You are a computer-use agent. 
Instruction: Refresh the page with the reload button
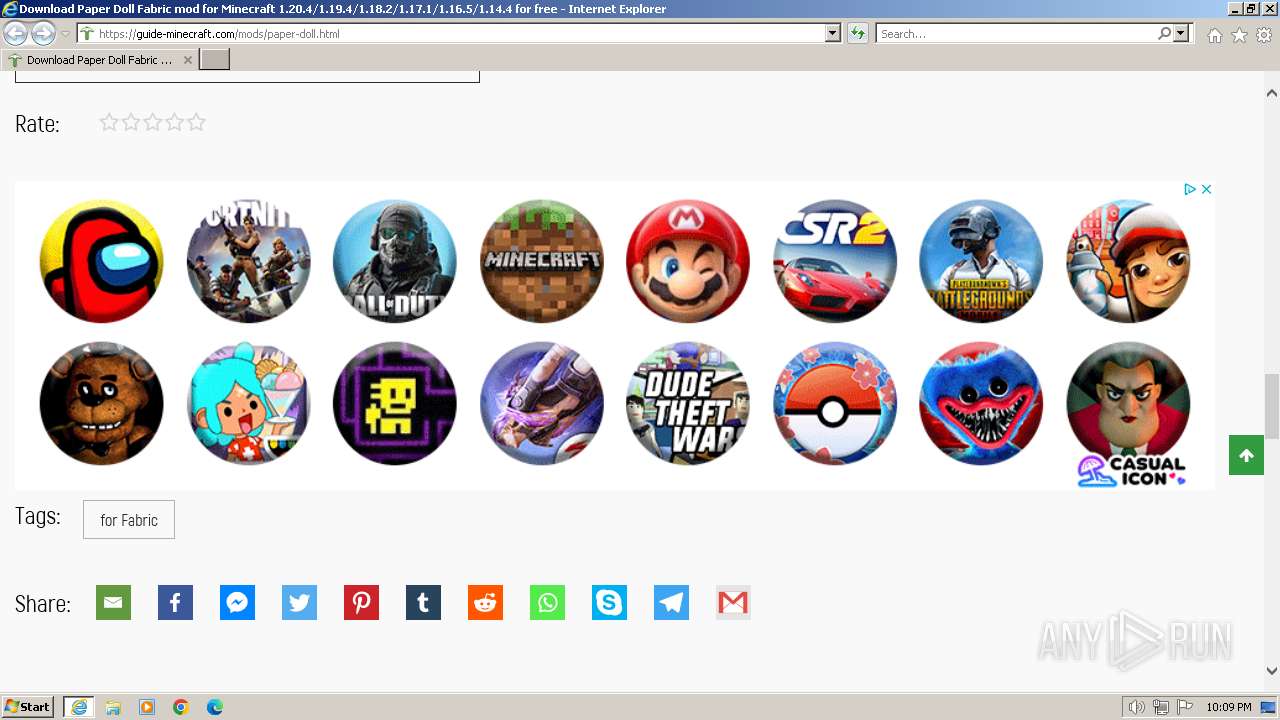click(857, 34)
